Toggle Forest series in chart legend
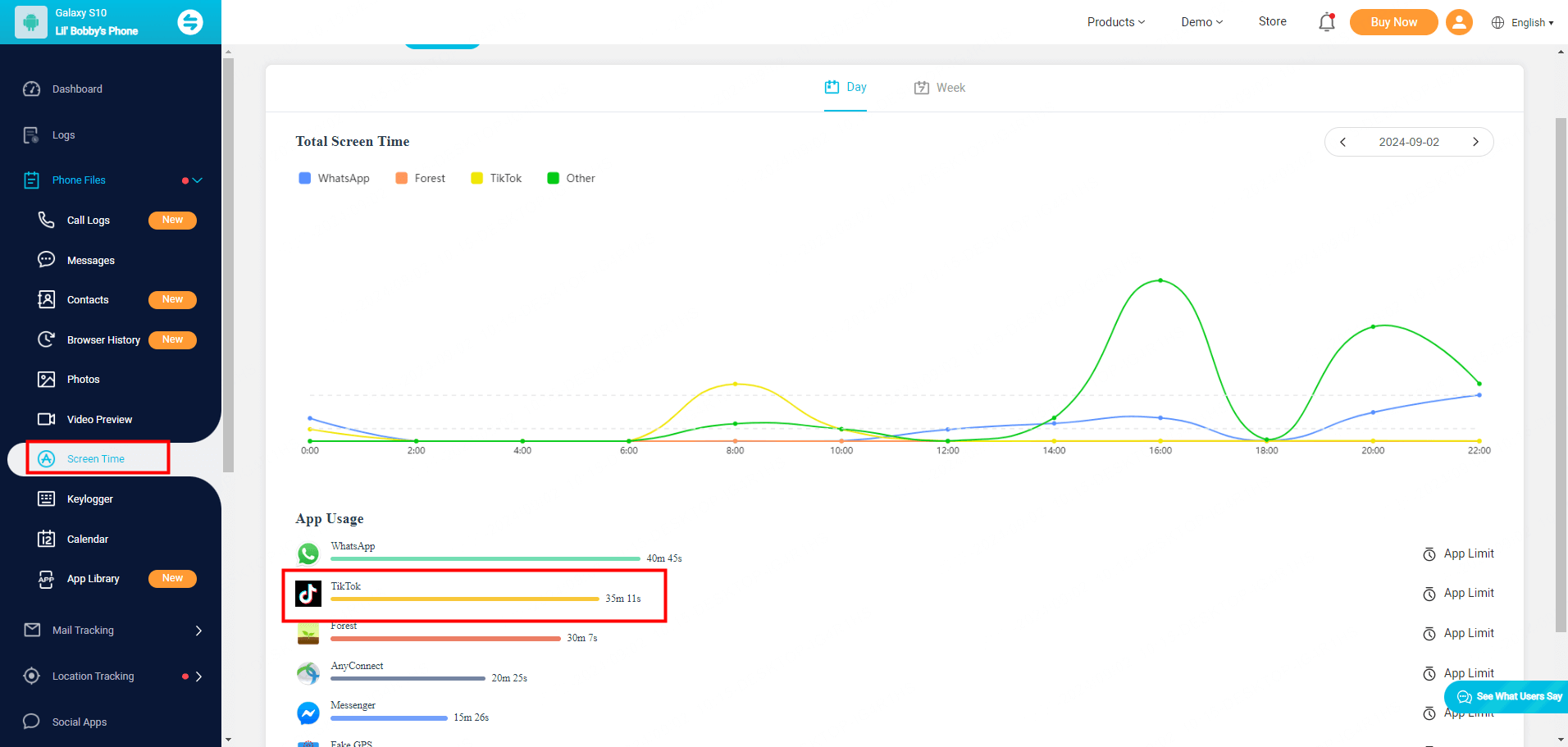This screenshot has width=1568, height=747. (x=420, y=178)
